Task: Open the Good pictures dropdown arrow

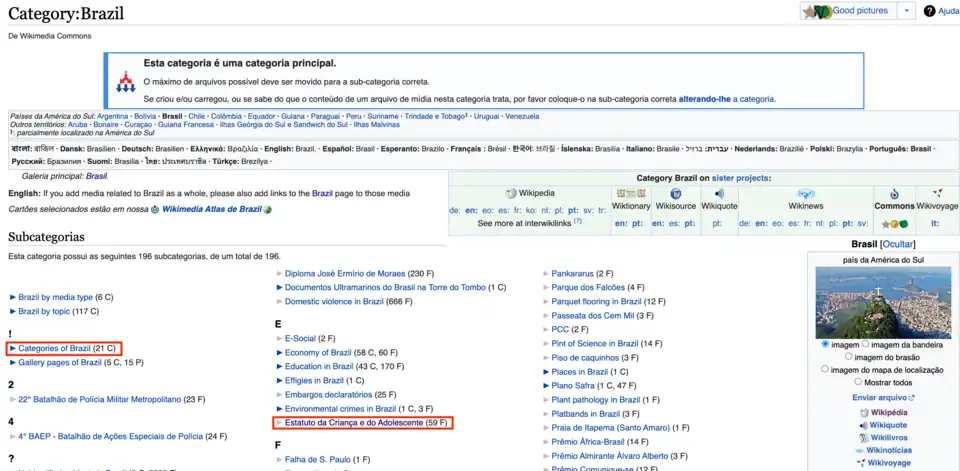Action: coord(906,11)
